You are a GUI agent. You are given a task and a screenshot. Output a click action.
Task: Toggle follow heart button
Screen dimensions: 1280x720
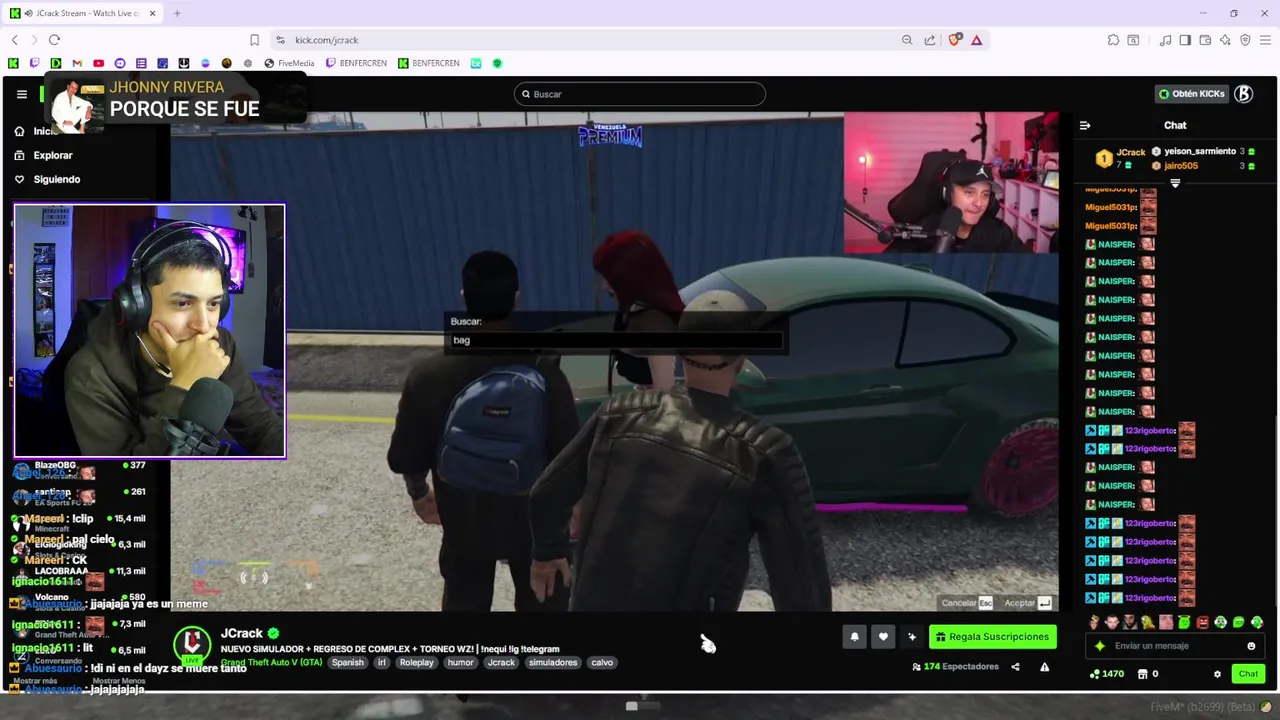(883, 637)
